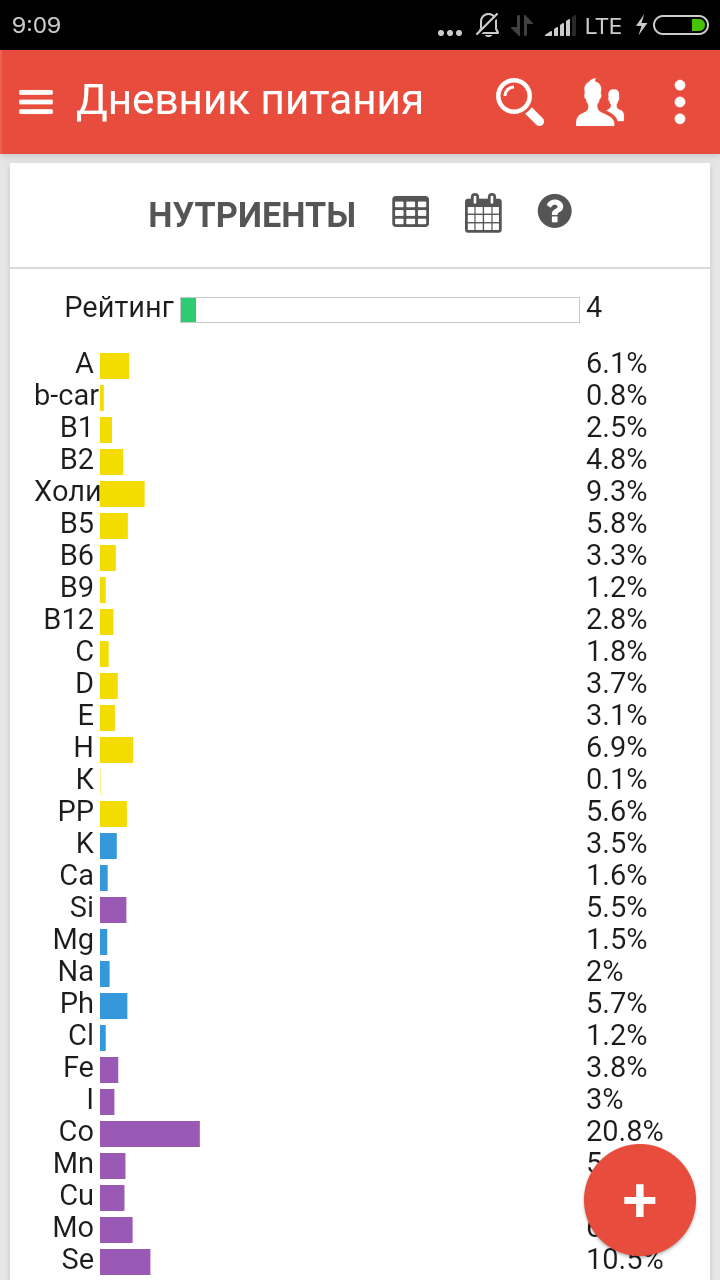The image size is (720, 1280).
Task: Tap the search magnifier icon
Action: click(520, 102)
